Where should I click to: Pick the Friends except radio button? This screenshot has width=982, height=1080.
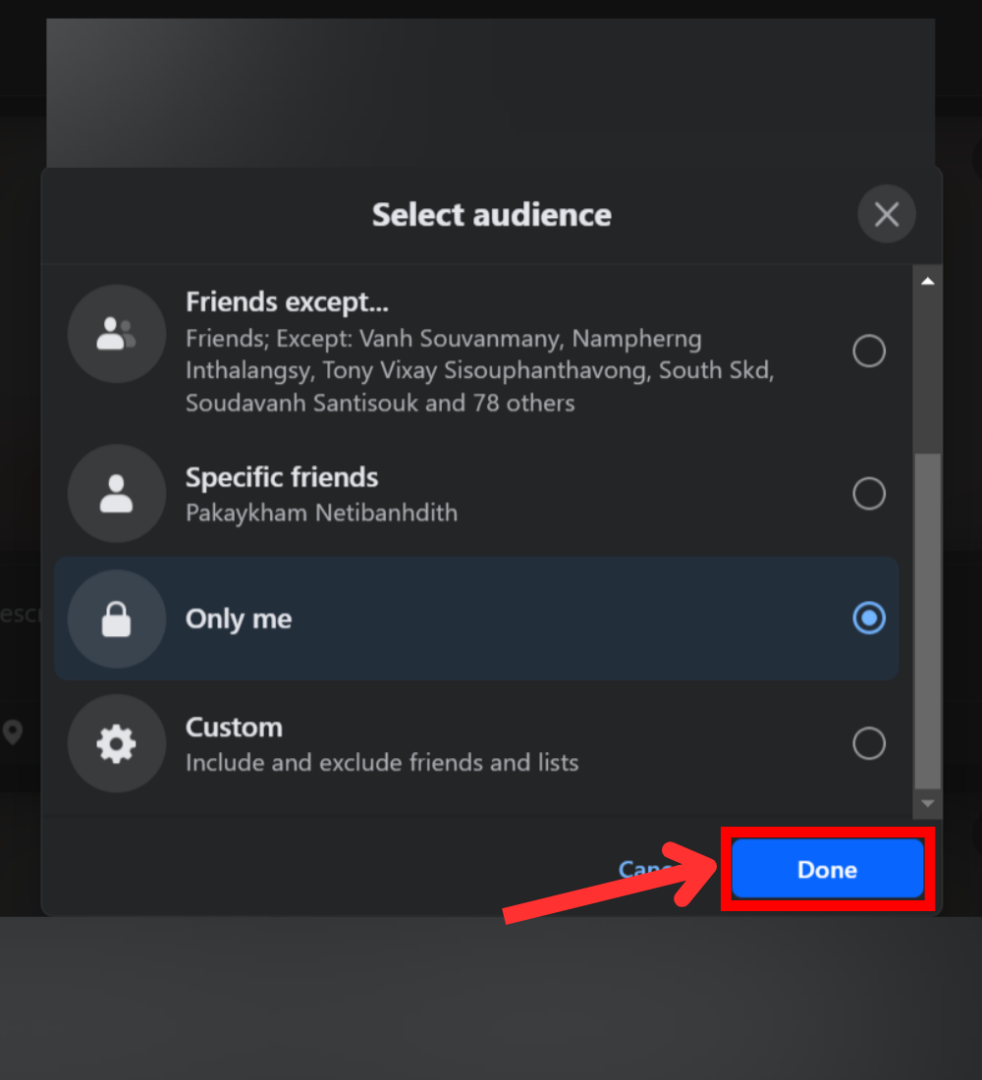[868, 350]
